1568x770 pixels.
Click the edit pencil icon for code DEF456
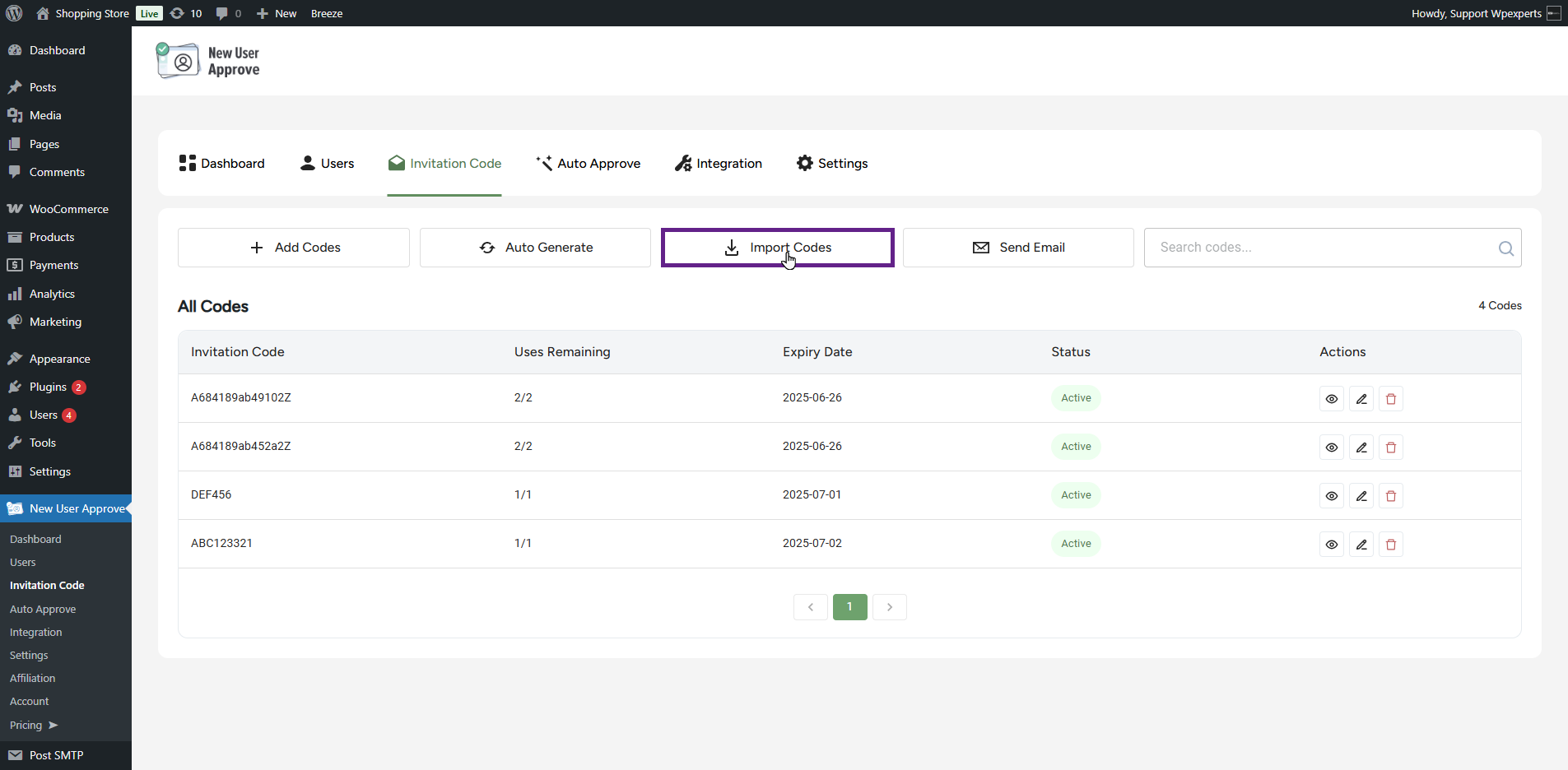[x=1361, y=496]
